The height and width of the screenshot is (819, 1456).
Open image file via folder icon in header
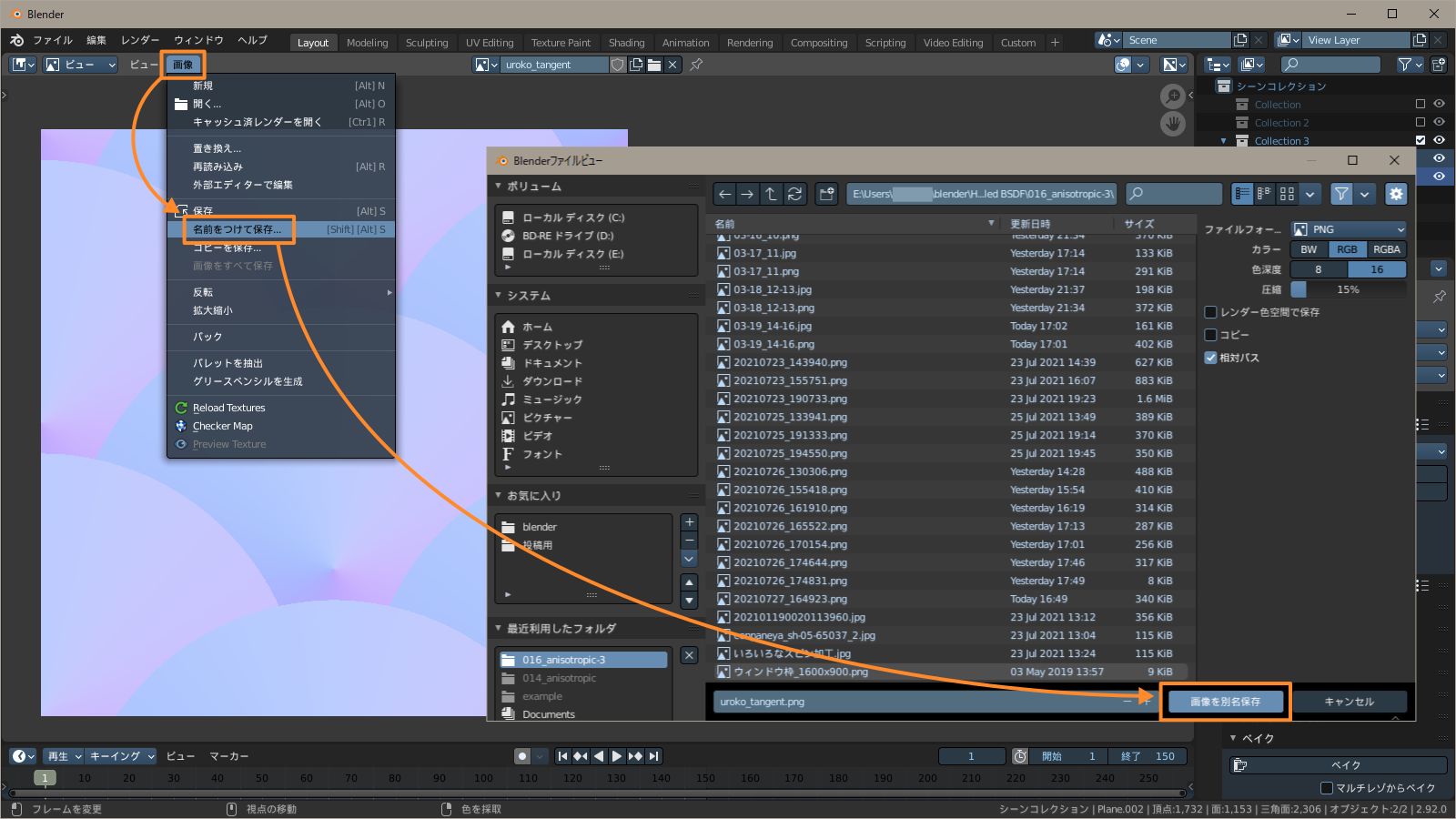pos(654,65)
